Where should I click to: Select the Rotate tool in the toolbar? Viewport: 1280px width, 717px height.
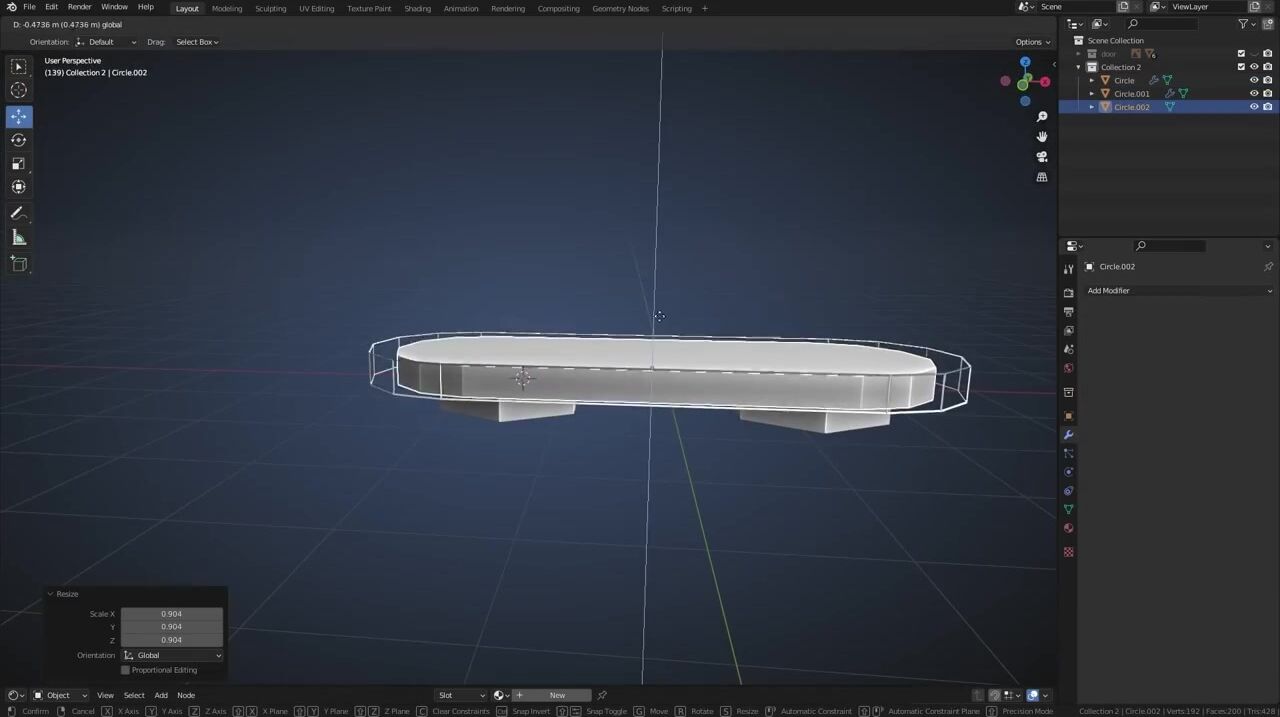pyautogui.click(x=18, y=140)
